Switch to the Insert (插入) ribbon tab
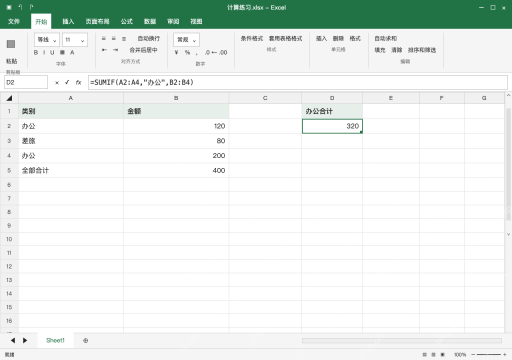512x360 pixels. pos(68,21)
